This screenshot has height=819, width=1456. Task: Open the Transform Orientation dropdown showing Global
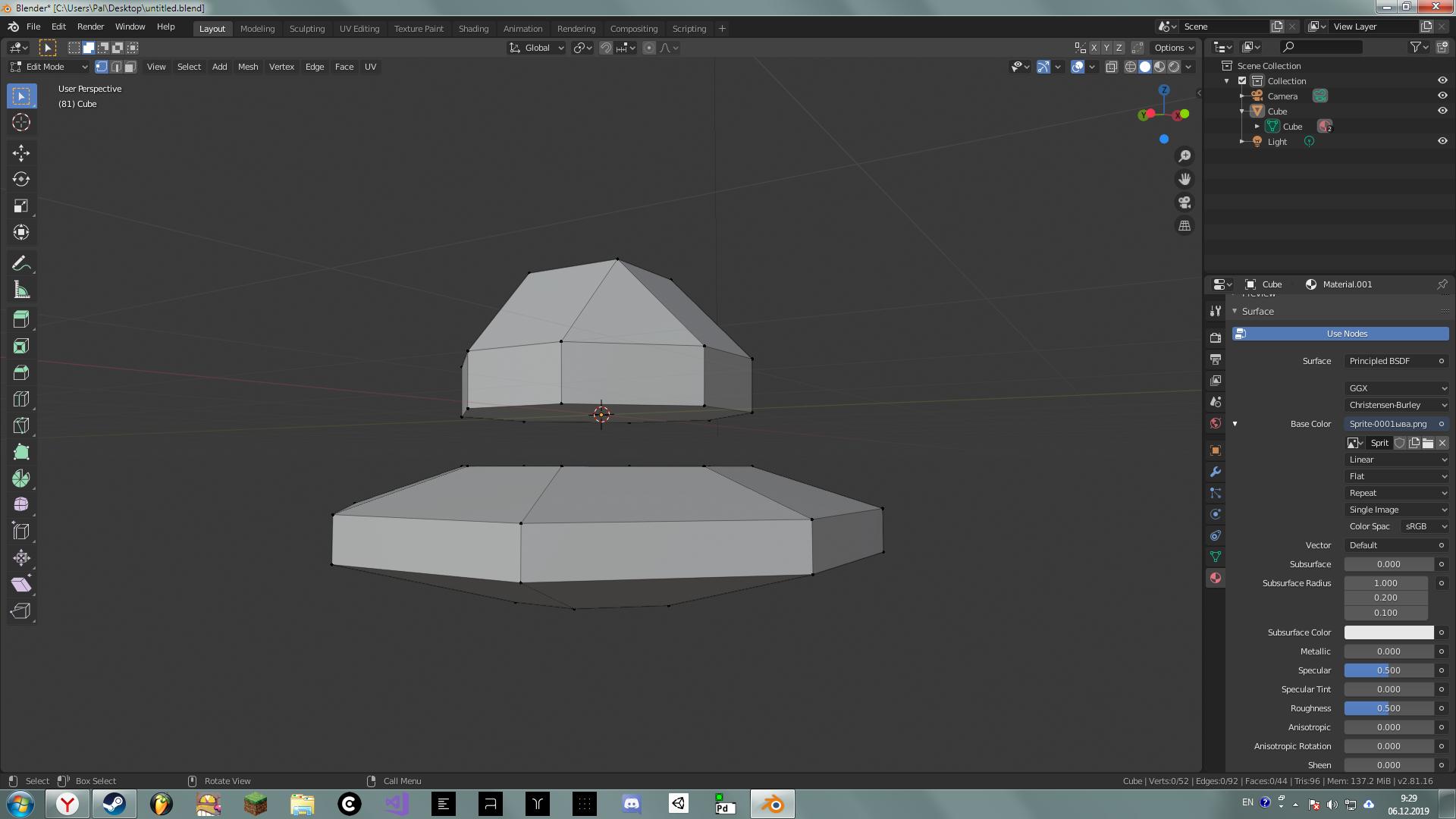point(536,48)
